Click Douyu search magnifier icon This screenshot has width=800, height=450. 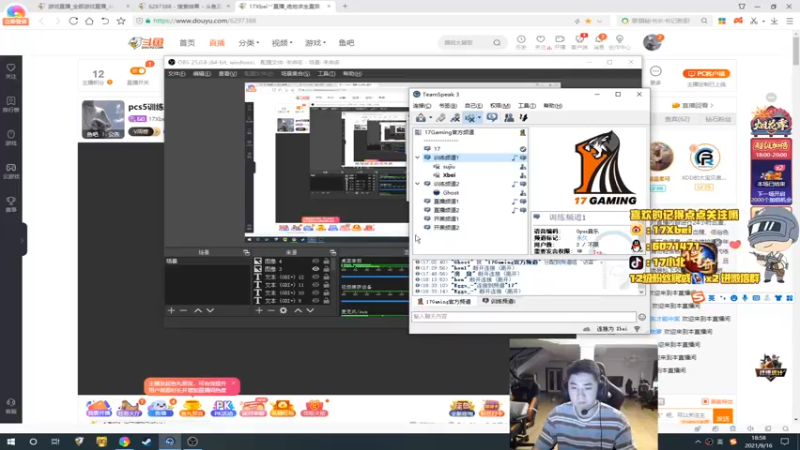point(496,43)
